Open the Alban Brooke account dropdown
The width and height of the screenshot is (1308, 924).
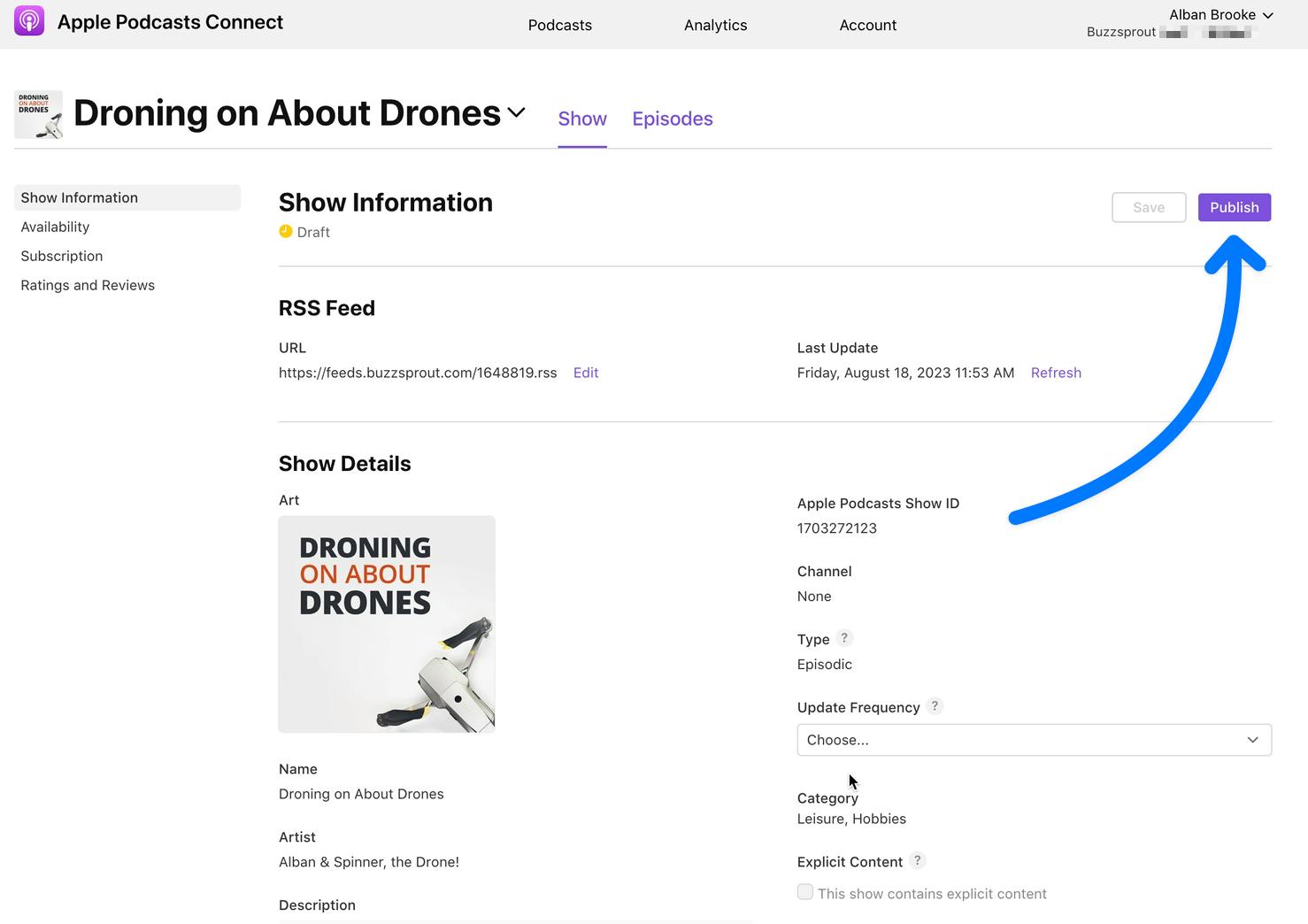[x=1221, y=14]
